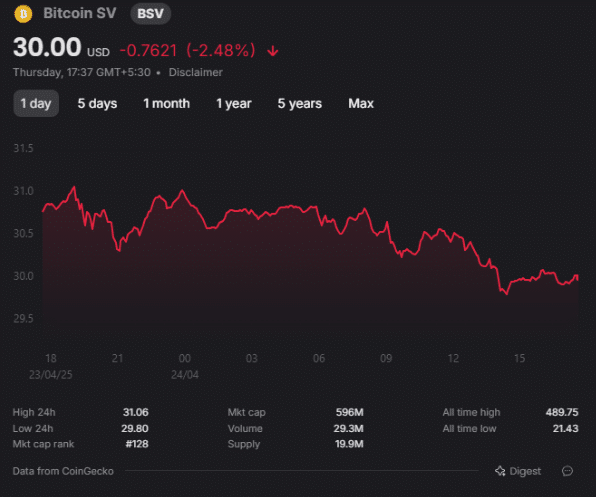
Task: Click the Data from CoinGecko text
Action: click(63, 471)
